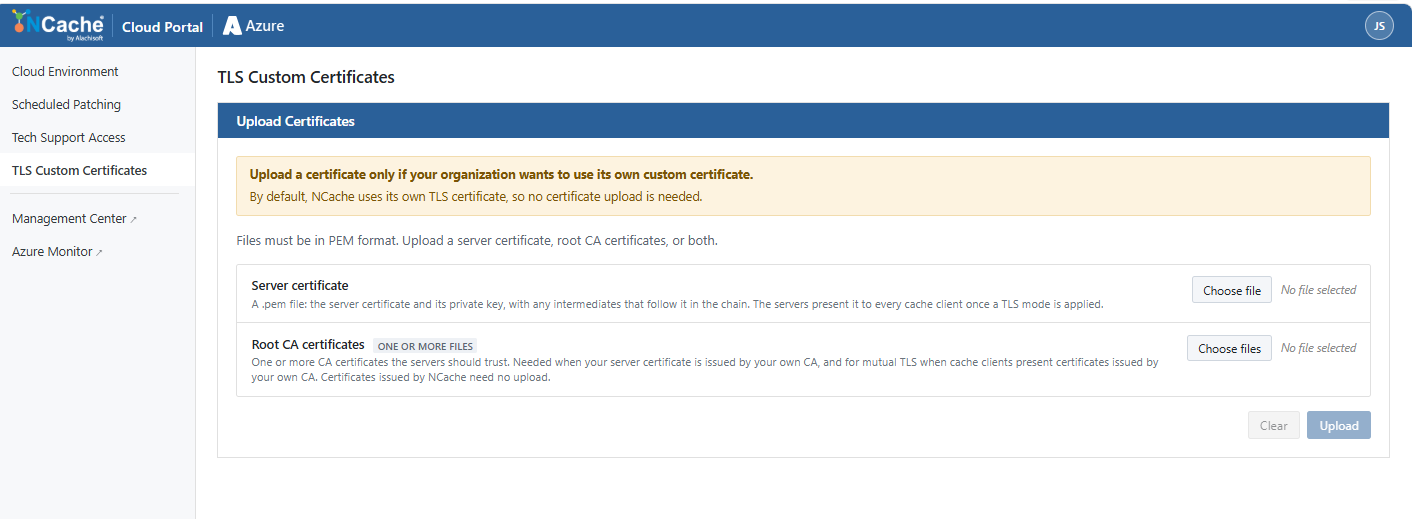Click the Clear button
The image size is (1412, 519).
1273,425
